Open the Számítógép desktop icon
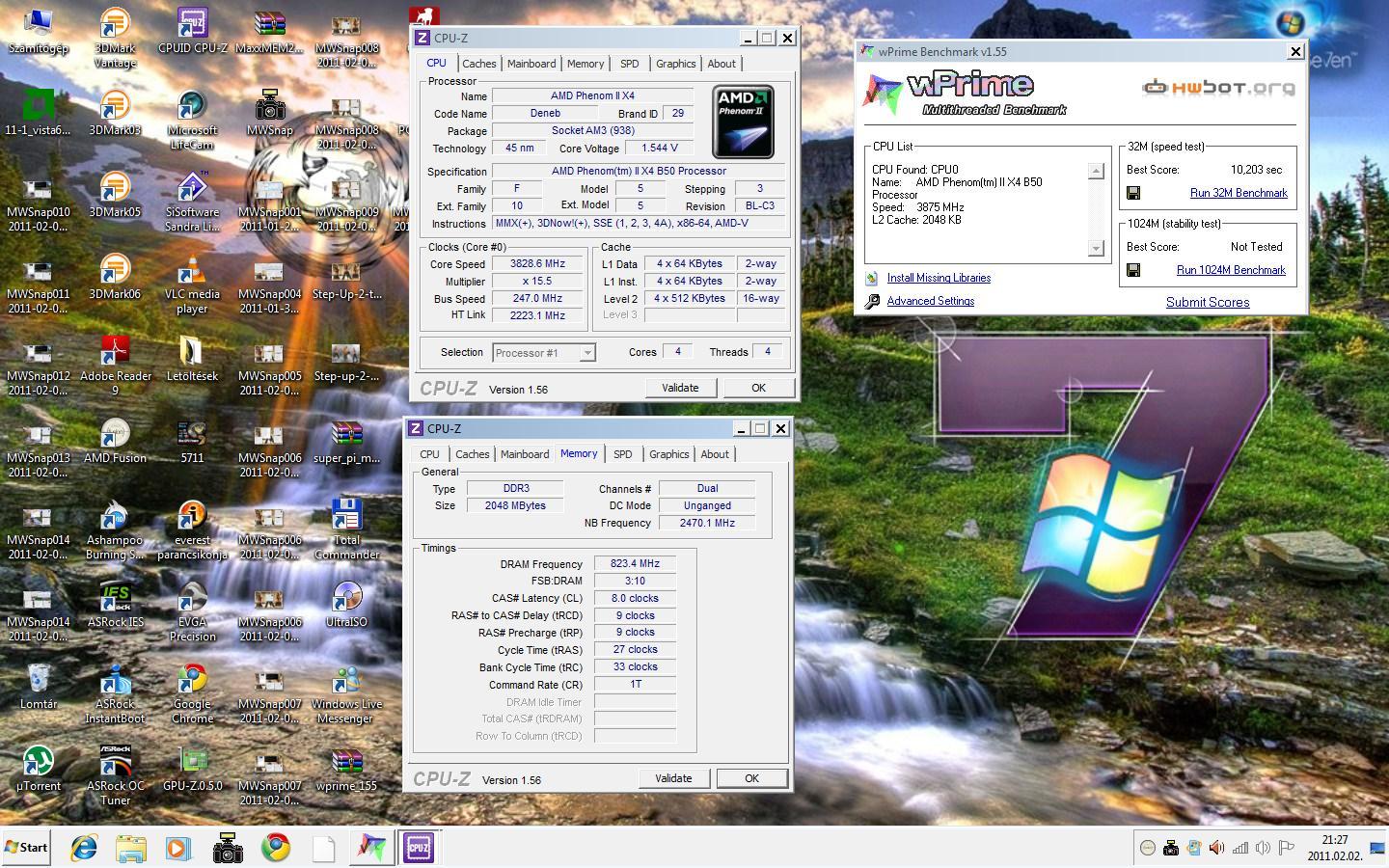This screenshot has width=1389, height=868. (x=38, y=30)
